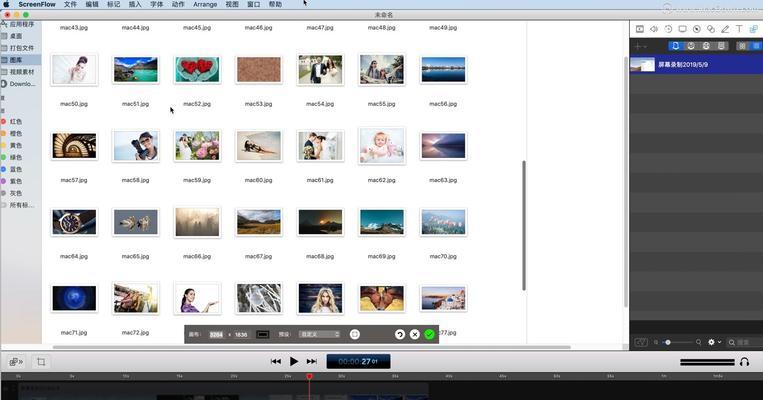Open the 文件 menu
The height and width of the screenshot is (400, 763).
(x=70, y=4)
